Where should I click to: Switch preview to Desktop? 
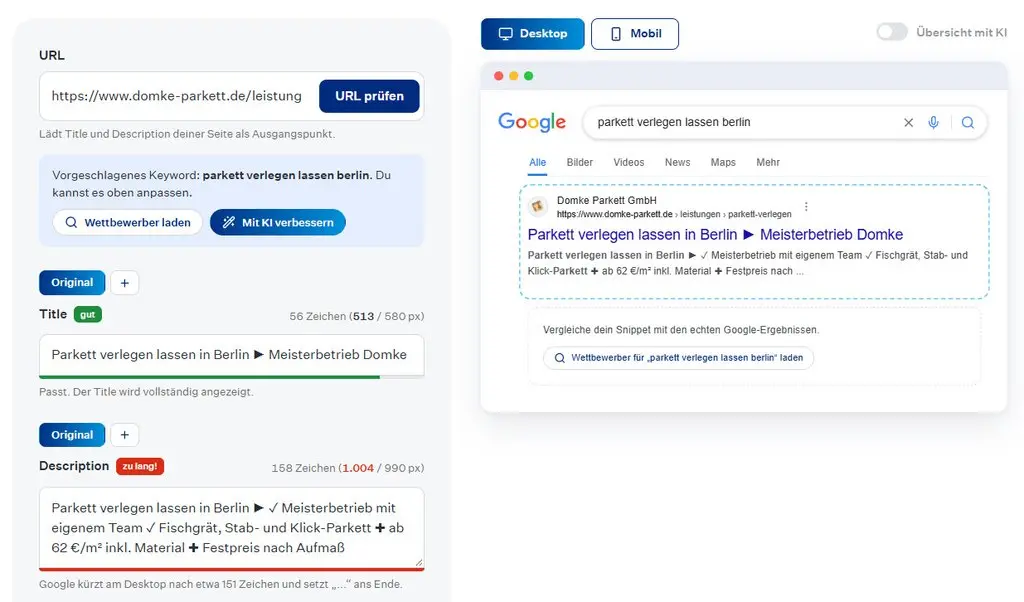point(532,34)
